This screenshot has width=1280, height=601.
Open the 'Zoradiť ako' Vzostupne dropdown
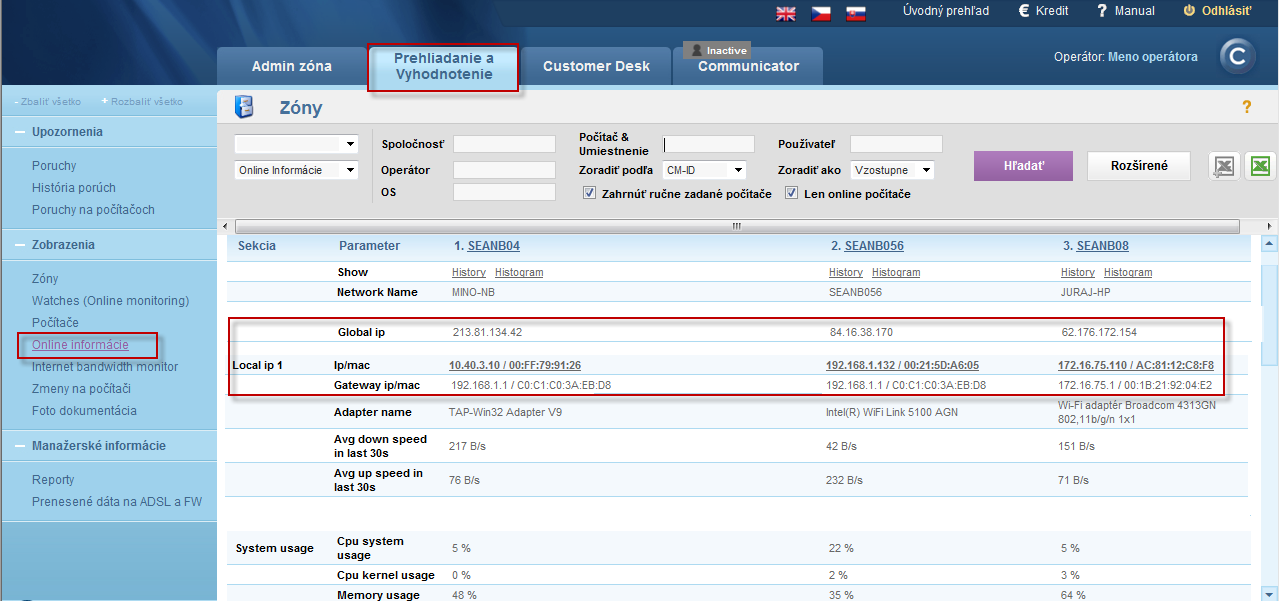893,170
